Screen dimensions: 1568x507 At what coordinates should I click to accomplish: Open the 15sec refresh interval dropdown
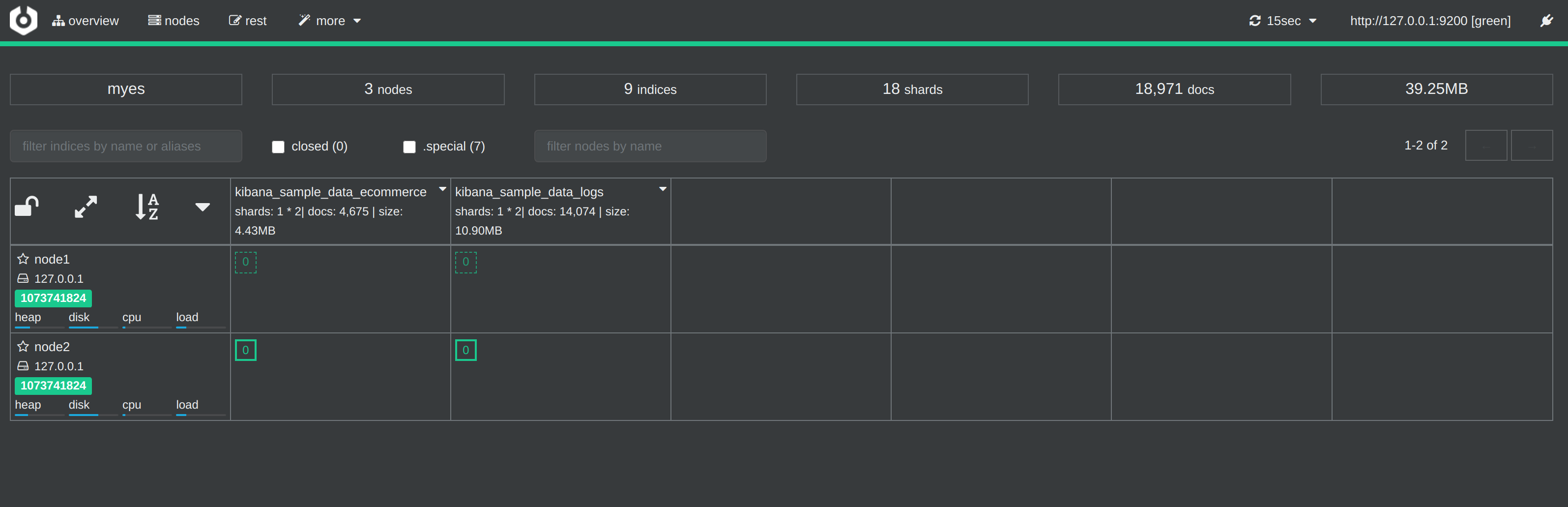coord(1283,21)
